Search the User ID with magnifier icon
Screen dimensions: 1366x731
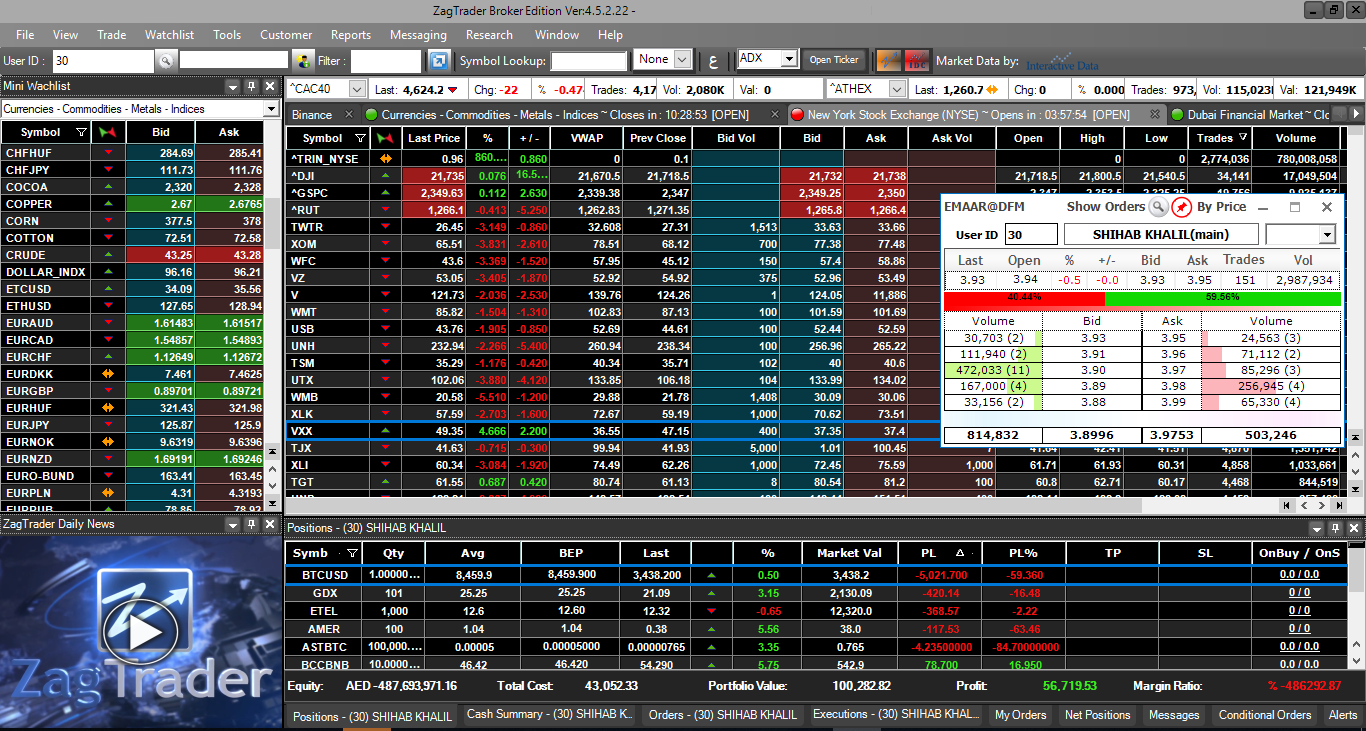coord(166,61)
